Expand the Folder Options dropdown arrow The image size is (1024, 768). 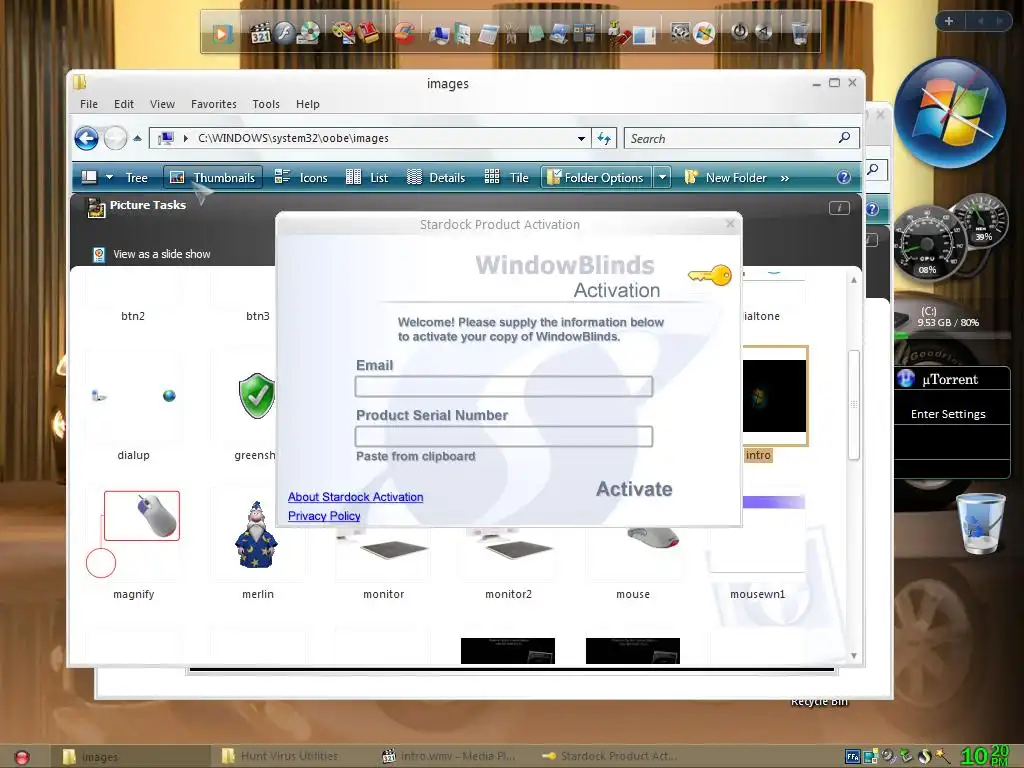tap(662, 177)
